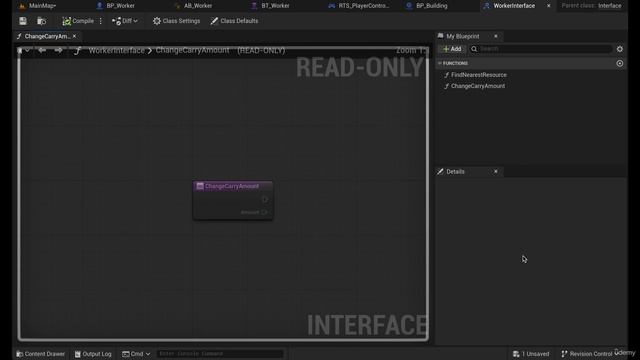Open the Output Log
Viewport: 640px width, 360px height.
[x=93, y=354]
